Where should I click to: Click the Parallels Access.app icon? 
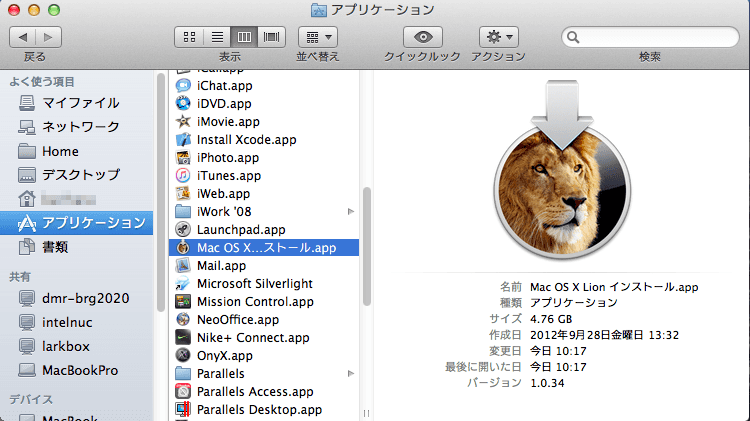click(x=183, y=391)
